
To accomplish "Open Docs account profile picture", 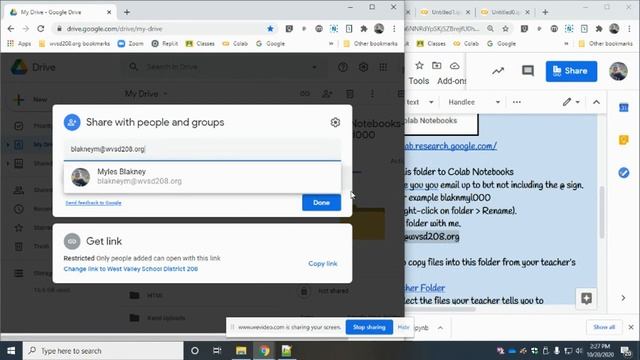I will point(618,71).
